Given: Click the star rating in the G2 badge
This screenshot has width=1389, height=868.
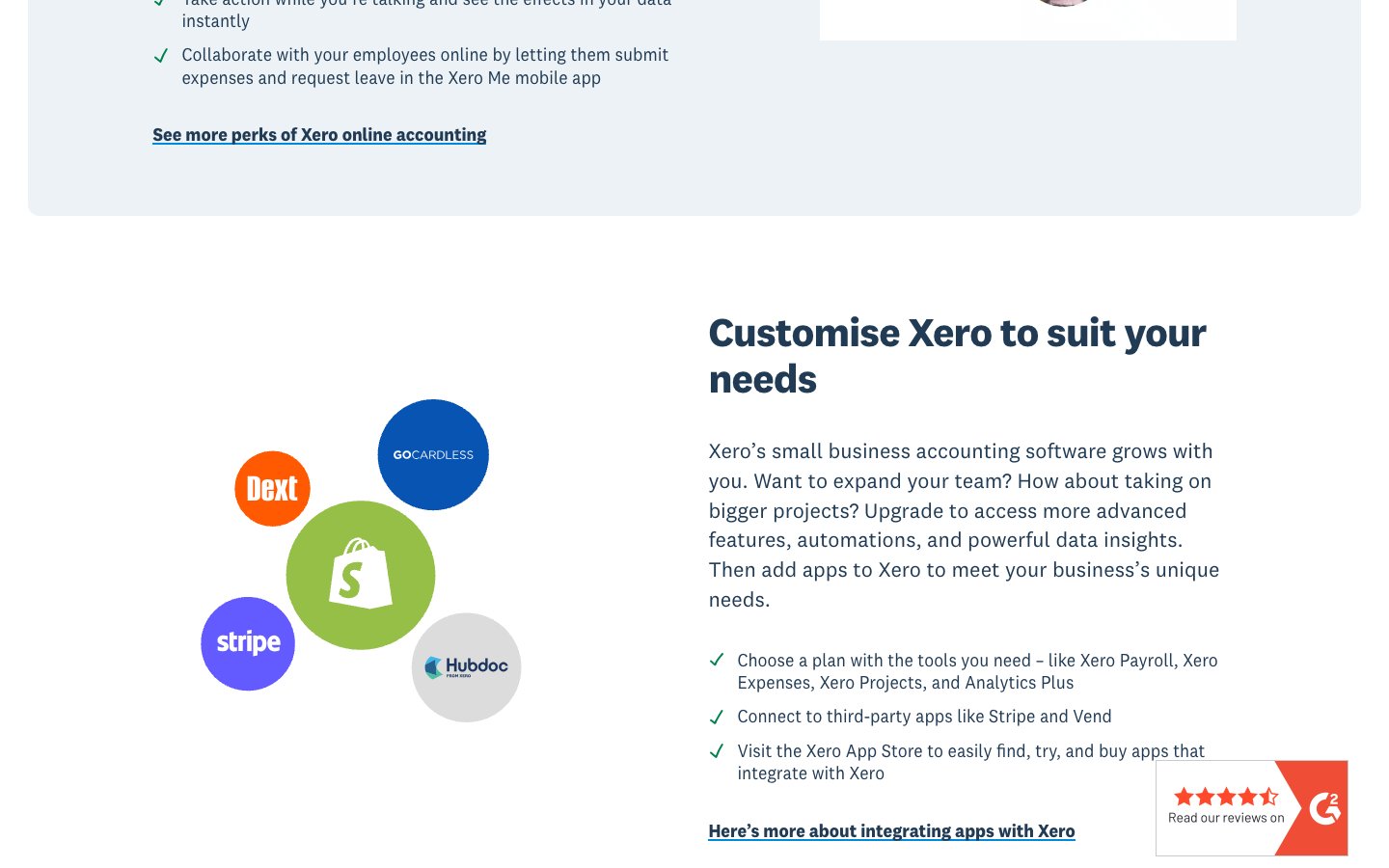Looking at the screenshot, I should click(x=1225, y=797).
